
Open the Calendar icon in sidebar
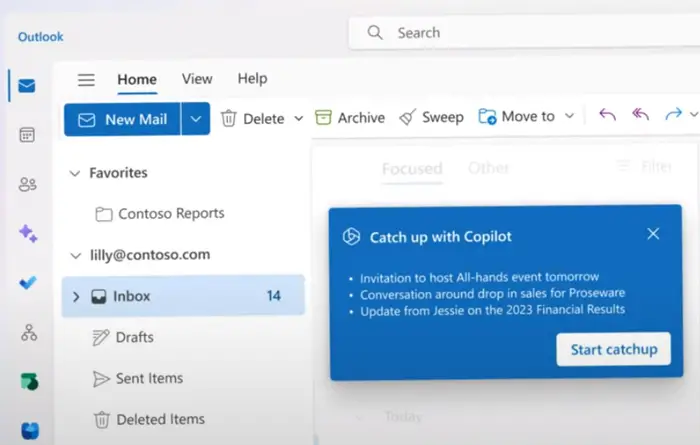tap(27, 134)
